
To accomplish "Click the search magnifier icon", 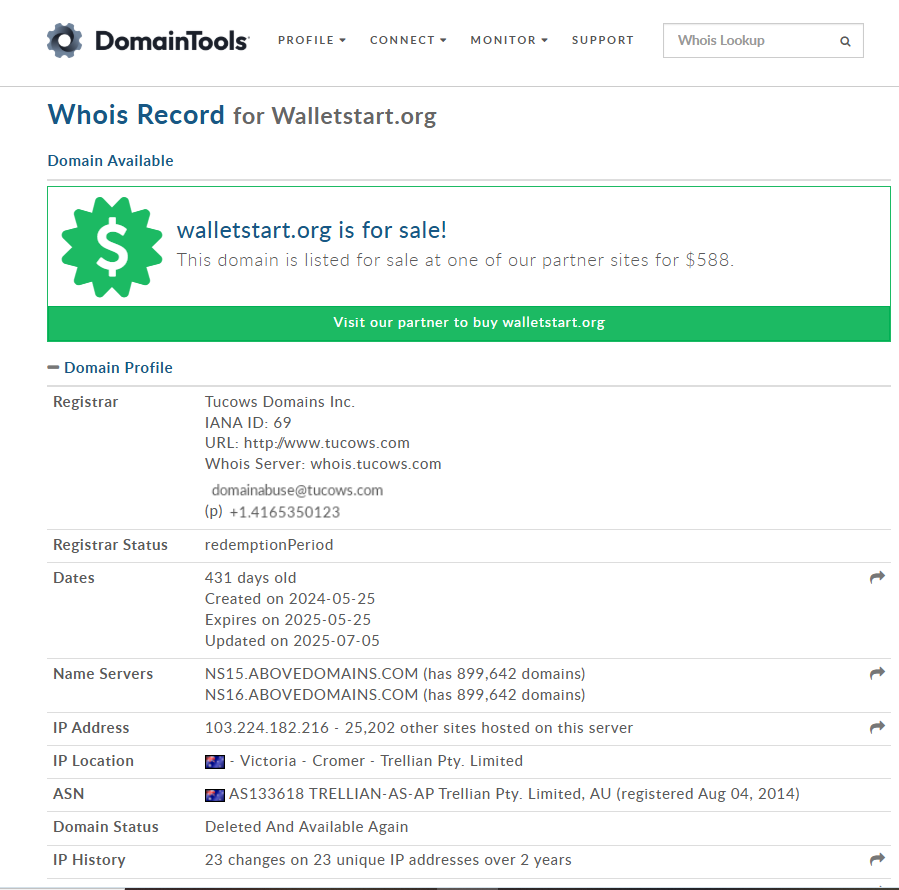I will pos(845,41).
